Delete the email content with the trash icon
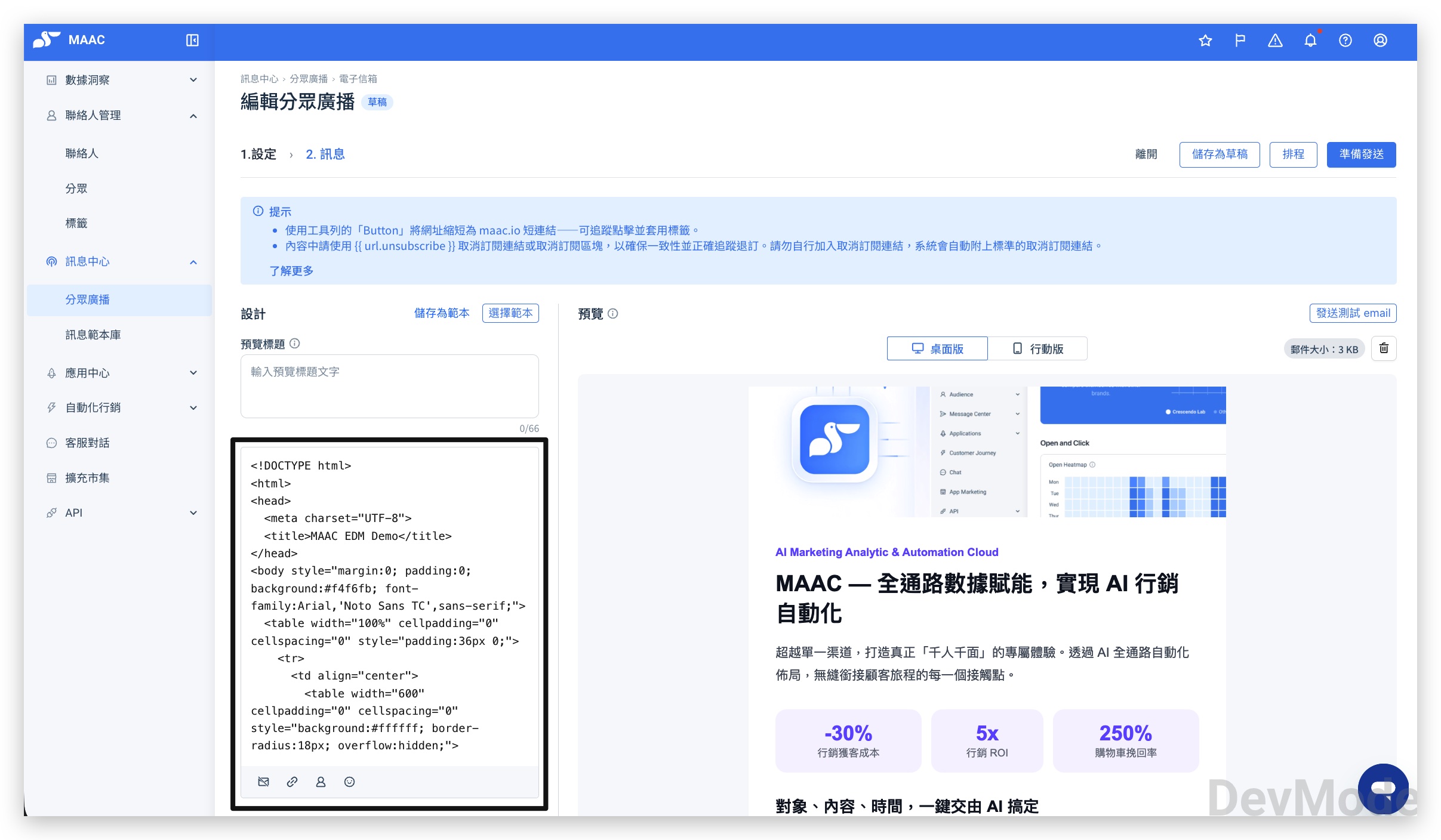Image resolution: width=1441 pixels, height=840 pixels. 1384,348
